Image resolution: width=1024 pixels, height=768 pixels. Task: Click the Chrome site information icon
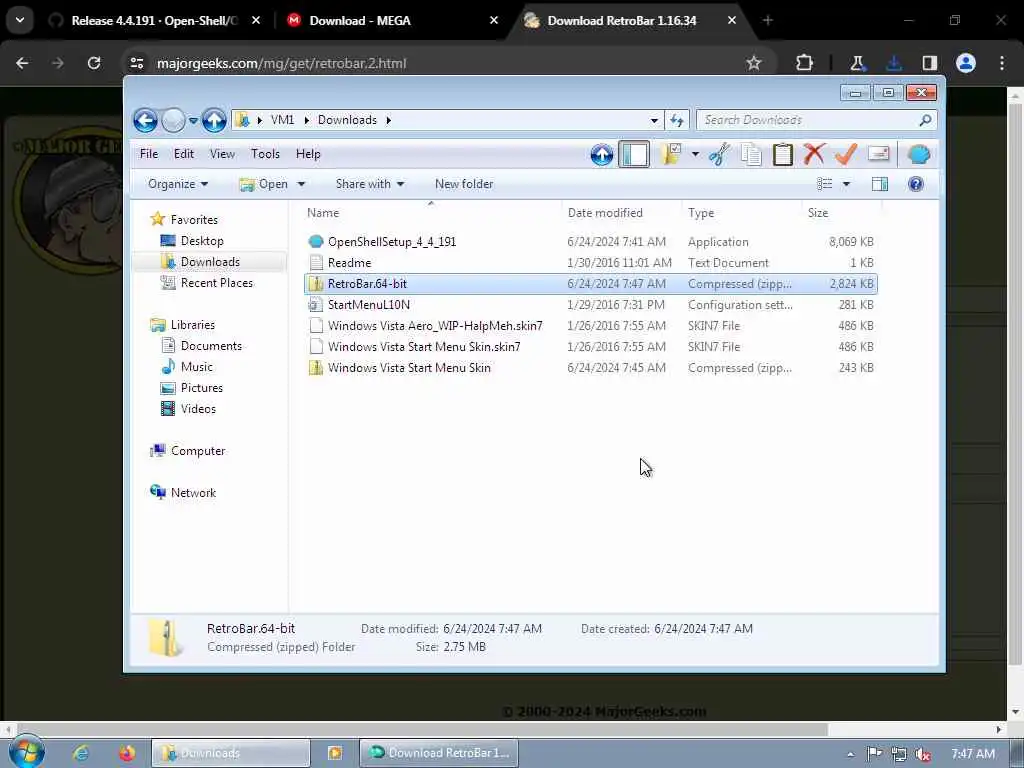pos(136,63)
